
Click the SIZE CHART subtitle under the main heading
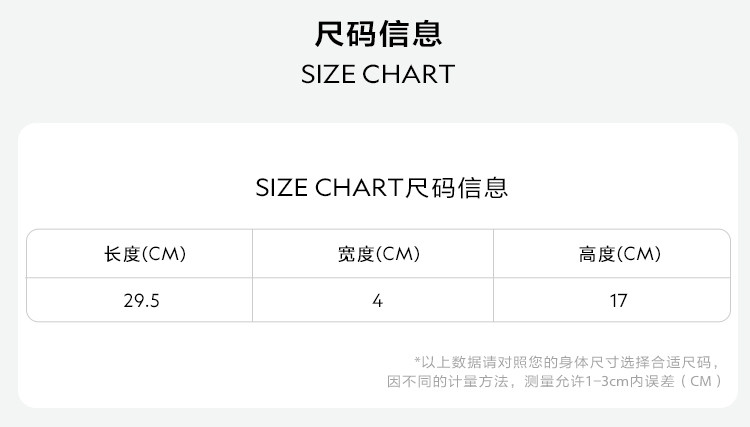(378, 75)
